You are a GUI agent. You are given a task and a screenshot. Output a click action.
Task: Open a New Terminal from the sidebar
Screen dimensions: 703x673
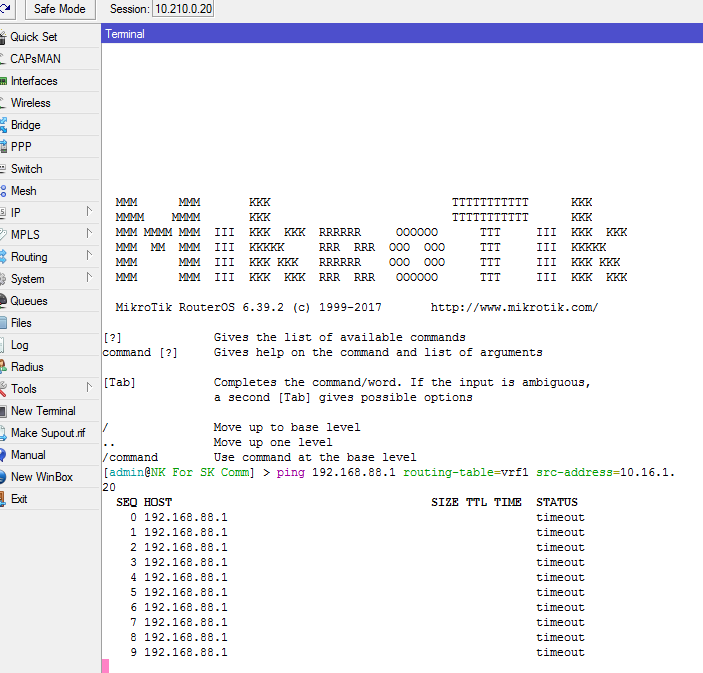[x=49, y=411]
